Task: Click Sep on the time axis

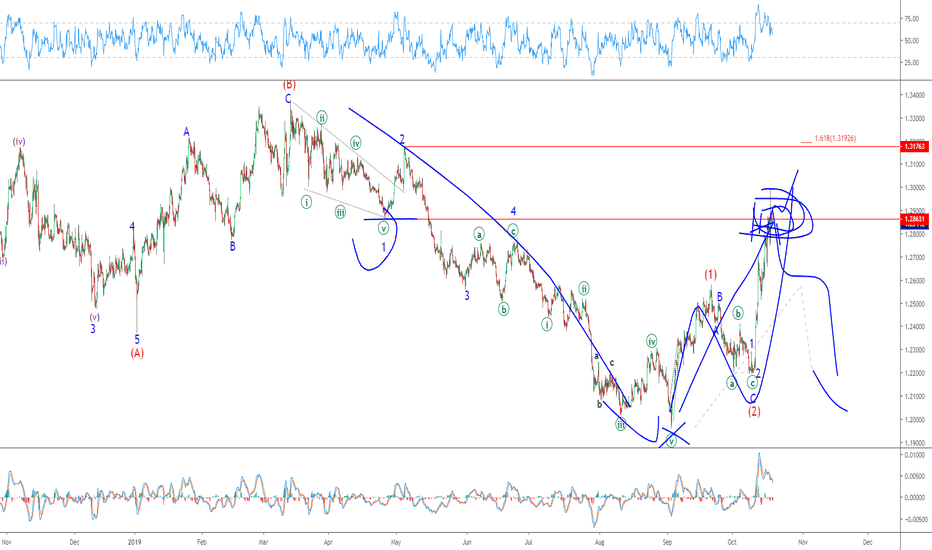Action: 667,542
